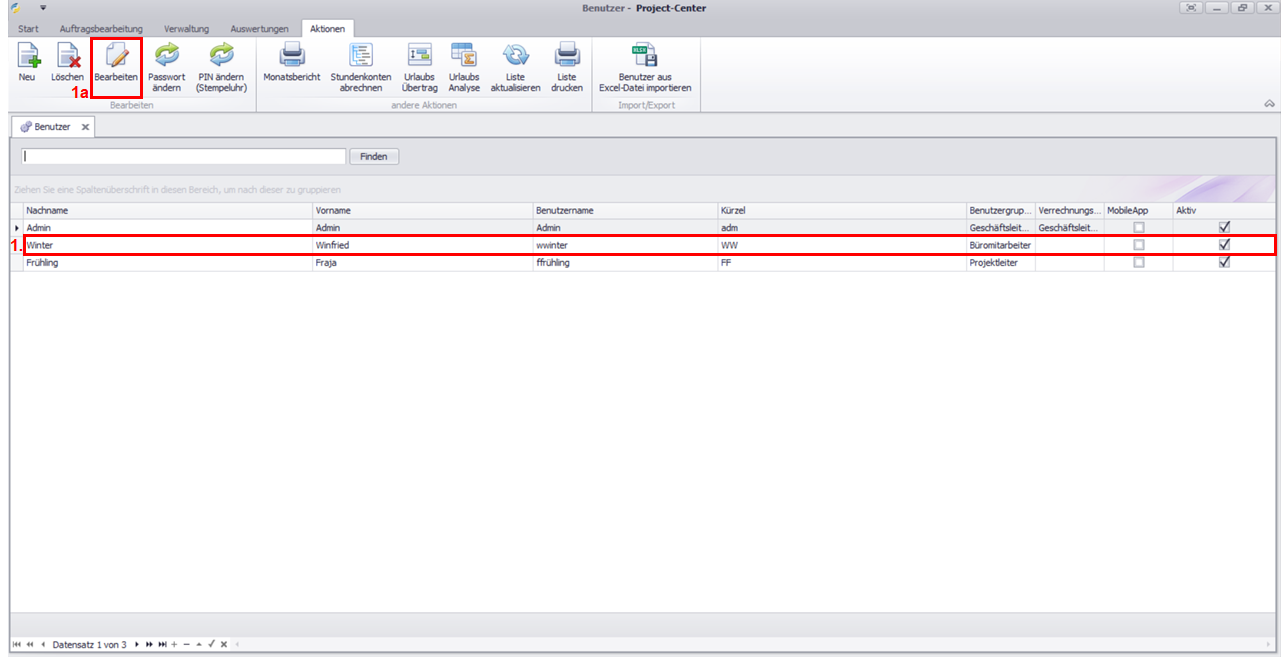
Task: Open quick access toolbar dropdown arrow
Action: pyautogui.click(x=43, y=8)
